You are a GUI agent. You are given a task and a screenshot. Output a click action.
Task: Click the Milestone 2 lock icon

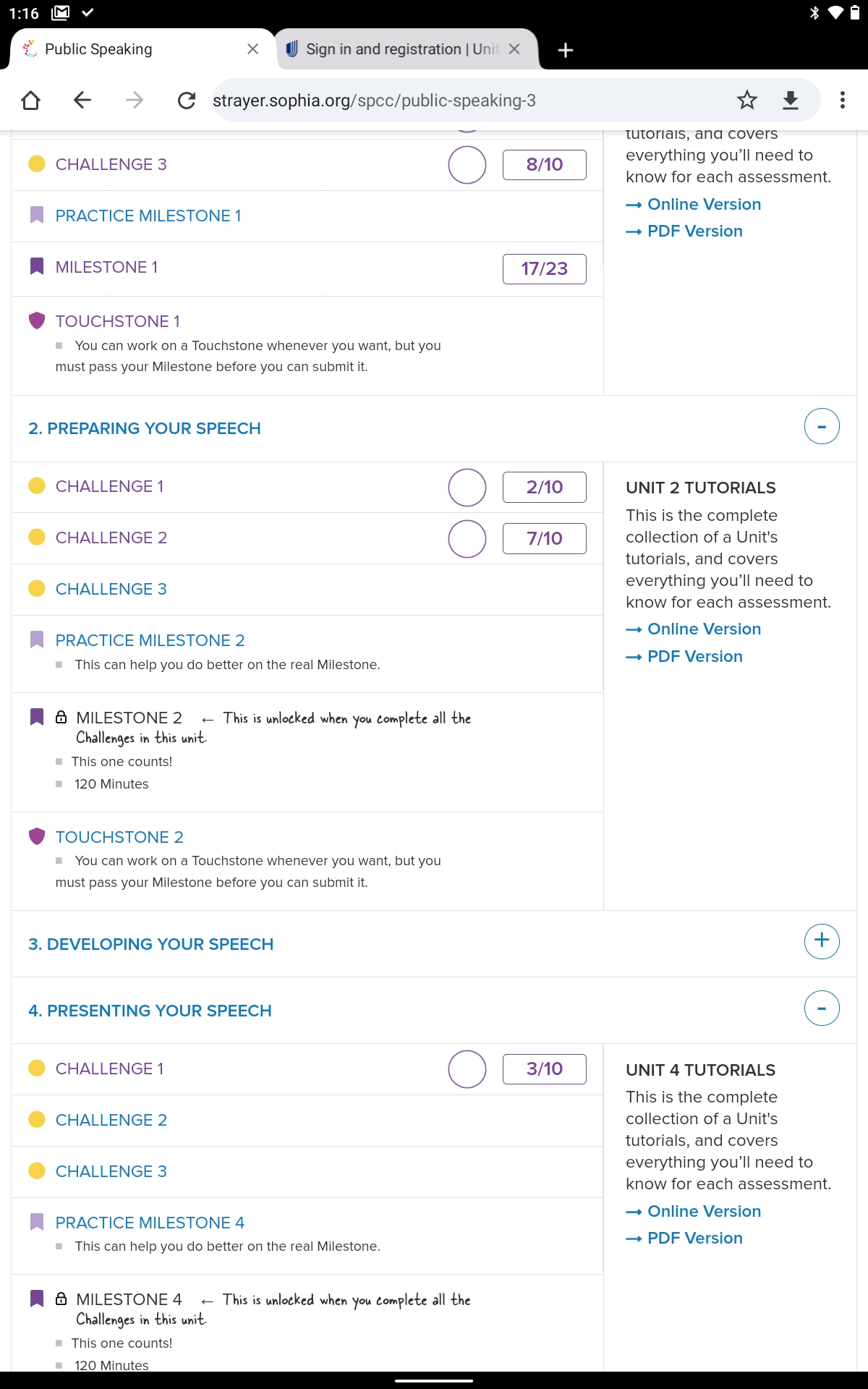(61, 717)
